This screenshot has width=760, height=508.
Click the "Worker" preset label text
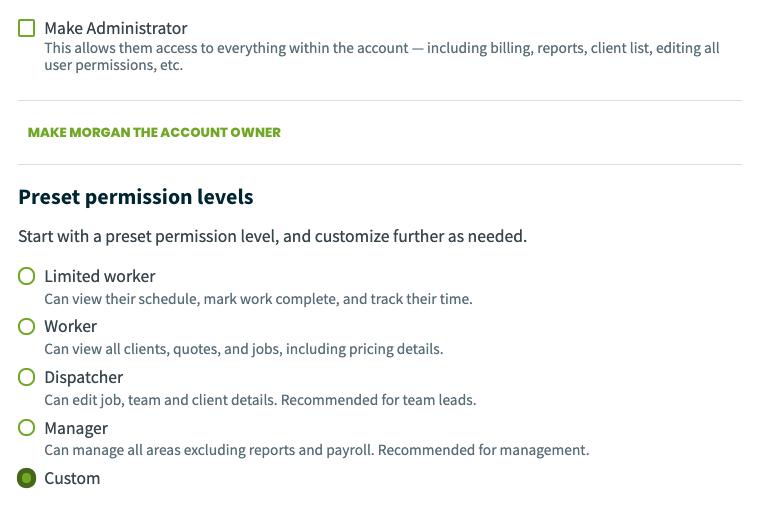click(71, 327)
